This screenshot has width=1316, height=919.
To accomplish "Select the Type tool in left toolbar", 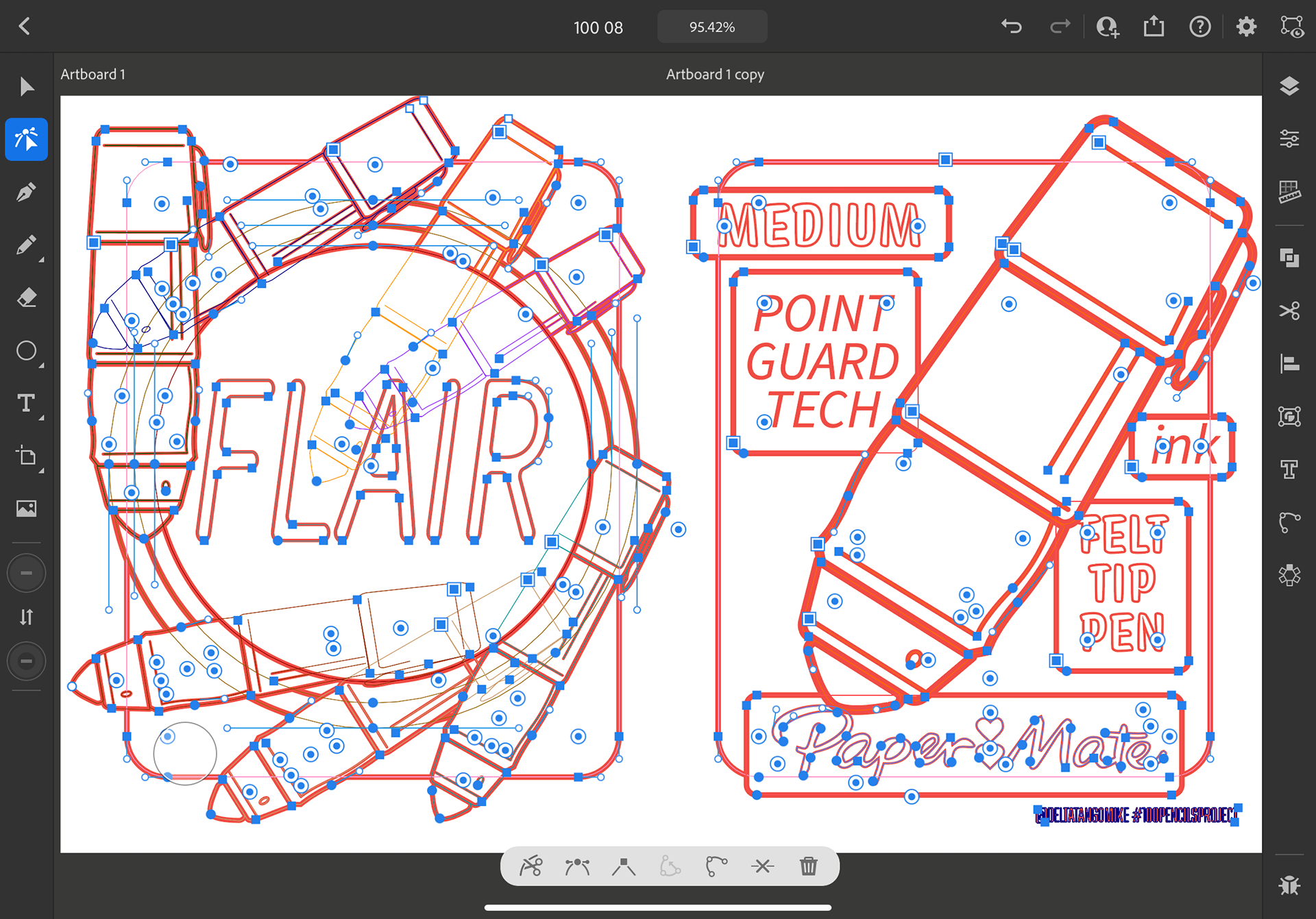I will click(x=27, y=403).
